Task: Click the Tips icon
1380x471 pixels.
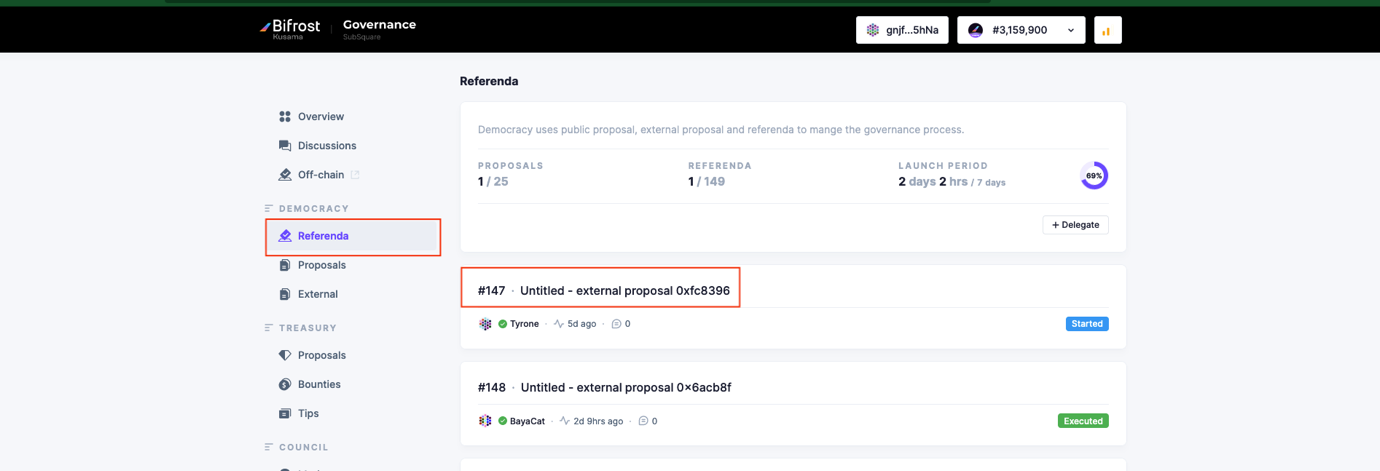Action: click(x=285, y=413)
